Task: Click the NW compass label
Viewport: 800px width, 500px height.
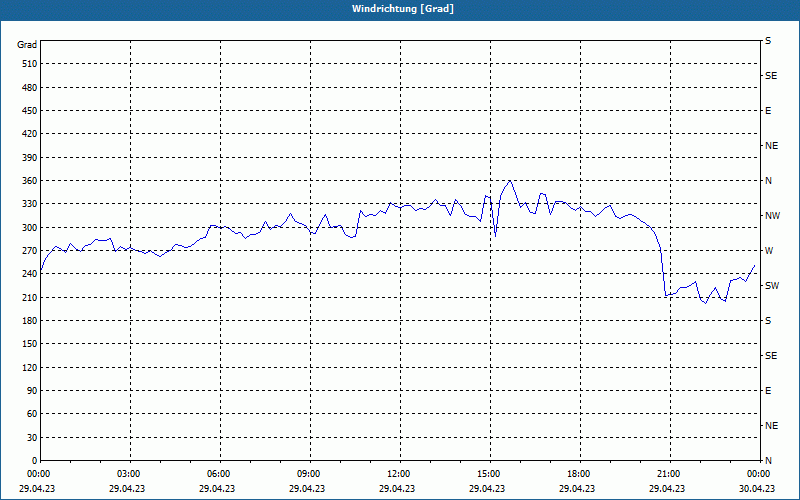Action: pos(772,216)
